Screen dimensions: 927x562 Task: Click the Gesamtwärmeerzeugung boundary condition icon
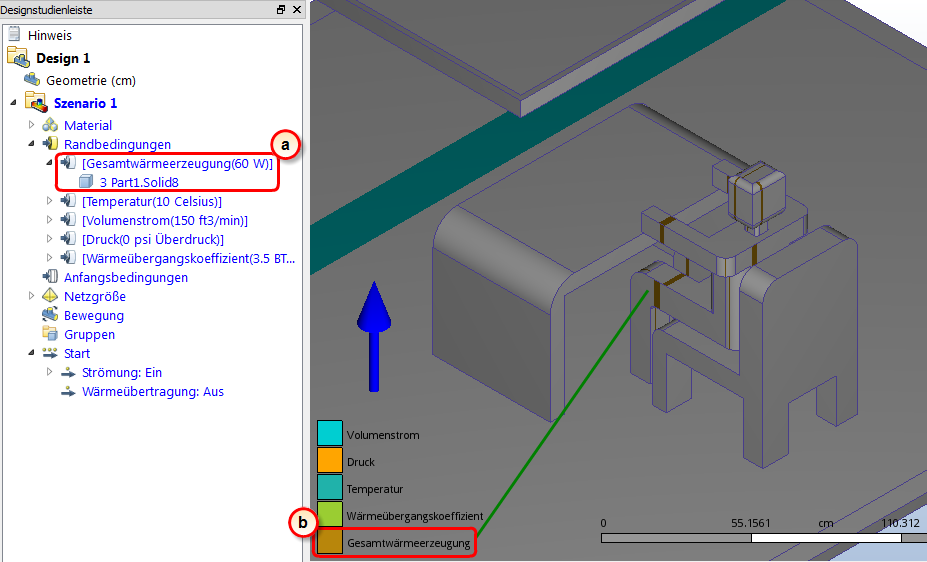(68, 163)
